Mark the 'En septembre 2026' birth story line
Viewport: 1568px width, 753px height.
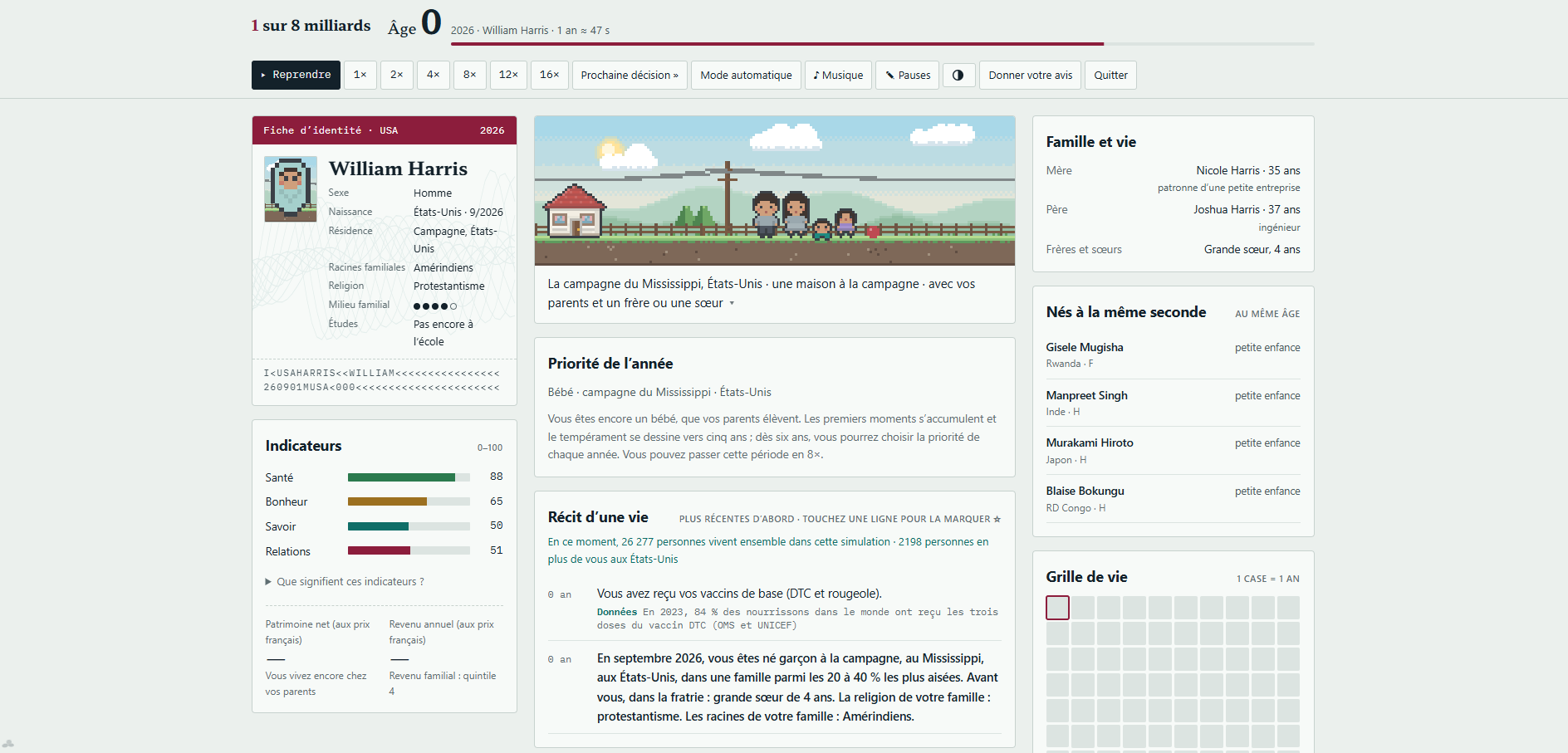pos(774,687)
